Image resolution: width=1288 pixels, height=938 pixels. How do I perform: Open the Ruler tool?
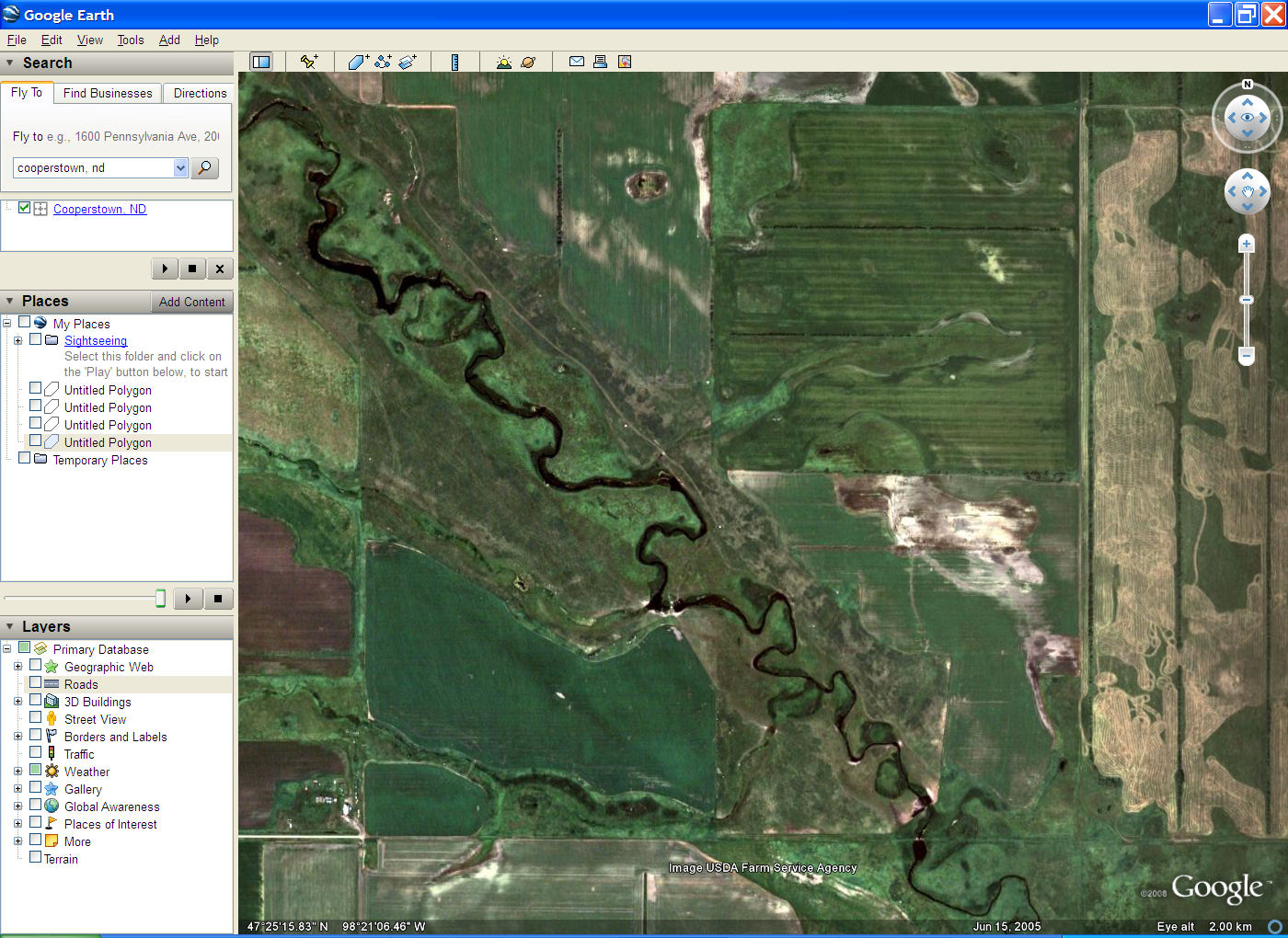[454, 62]
